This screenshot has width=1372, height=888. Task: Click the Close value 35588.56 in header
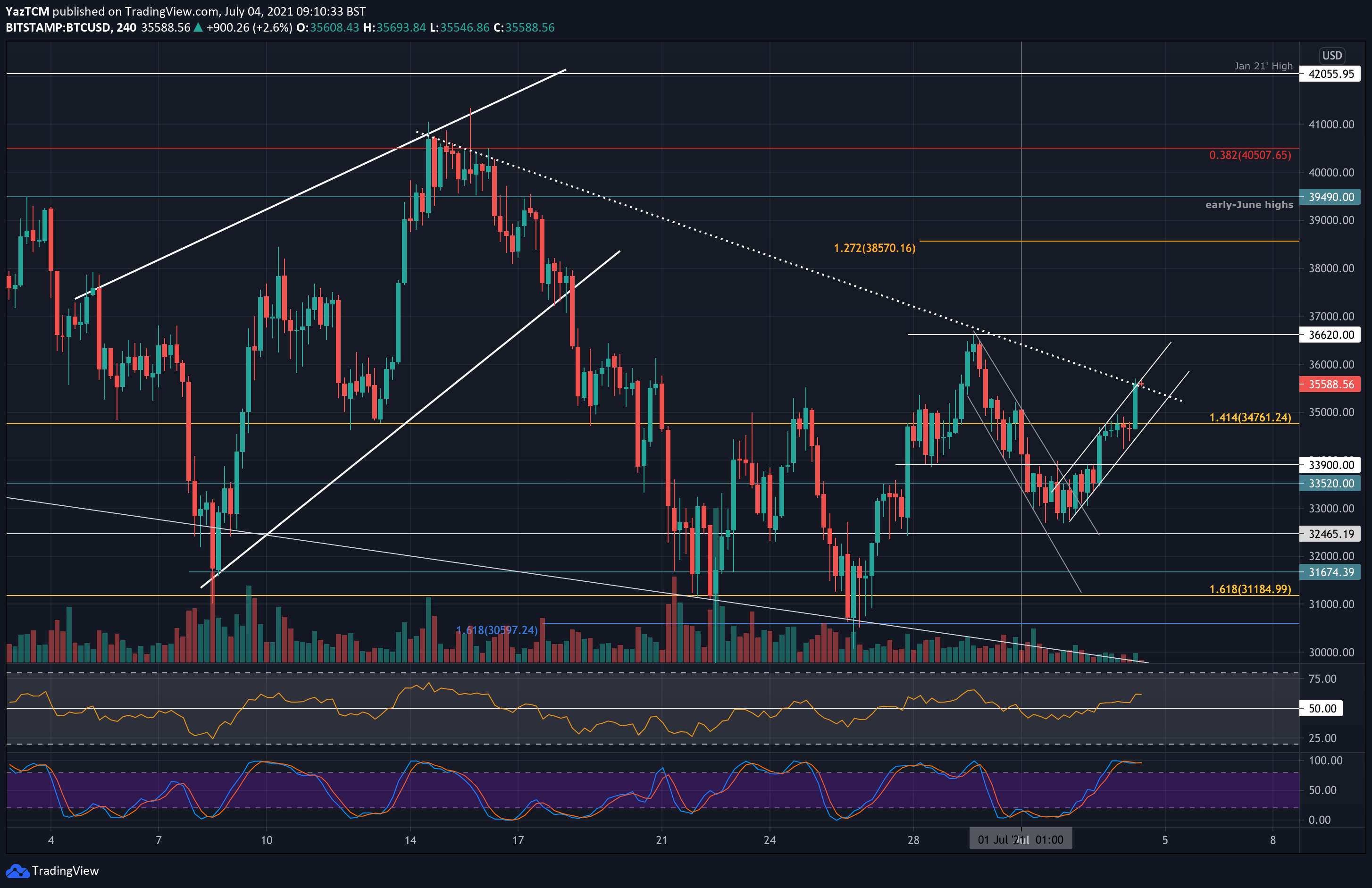(x=530, y=28)
